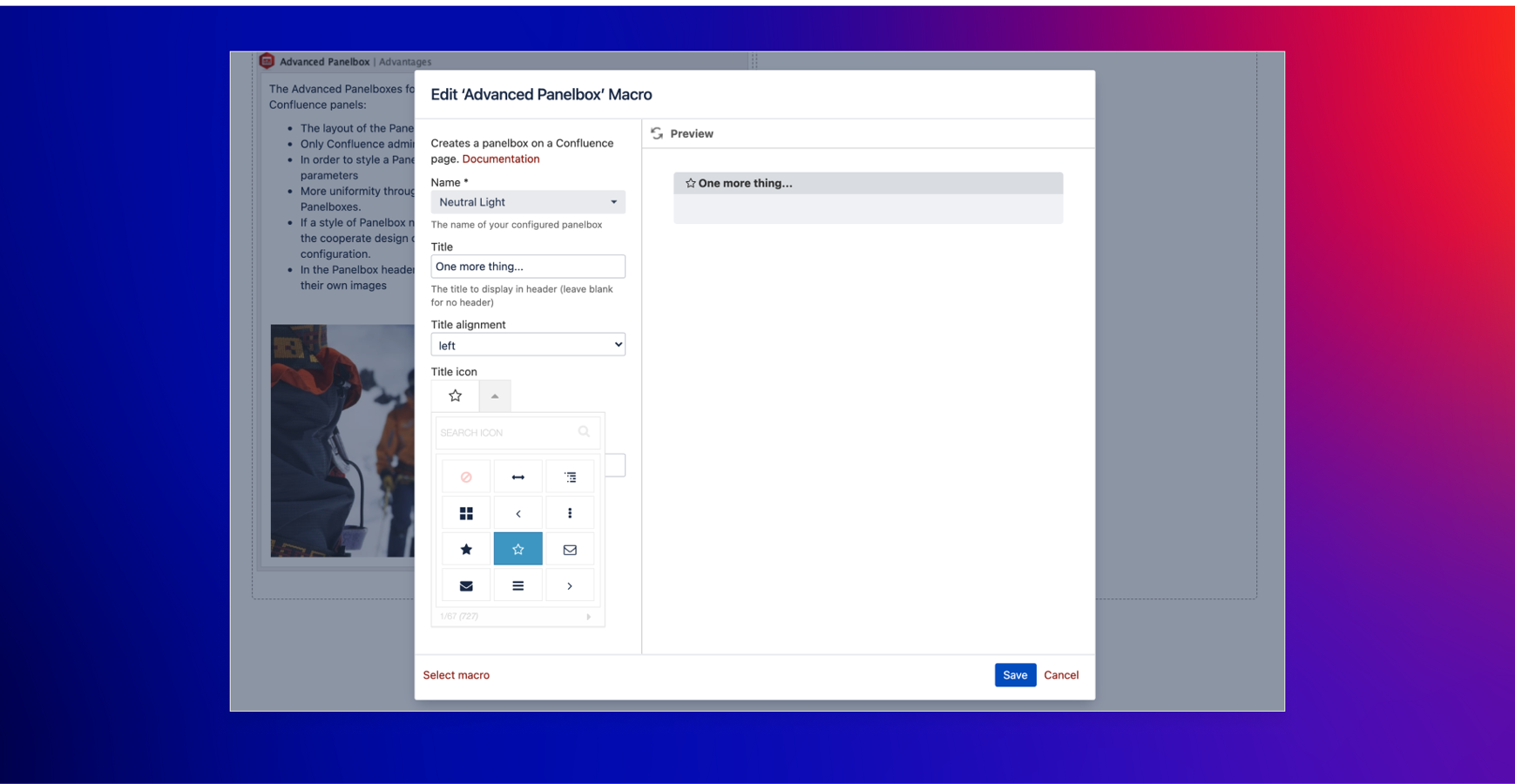The image size is (1515, 784).
Task: Select the grid of squares icon
Action: (466, 512)
